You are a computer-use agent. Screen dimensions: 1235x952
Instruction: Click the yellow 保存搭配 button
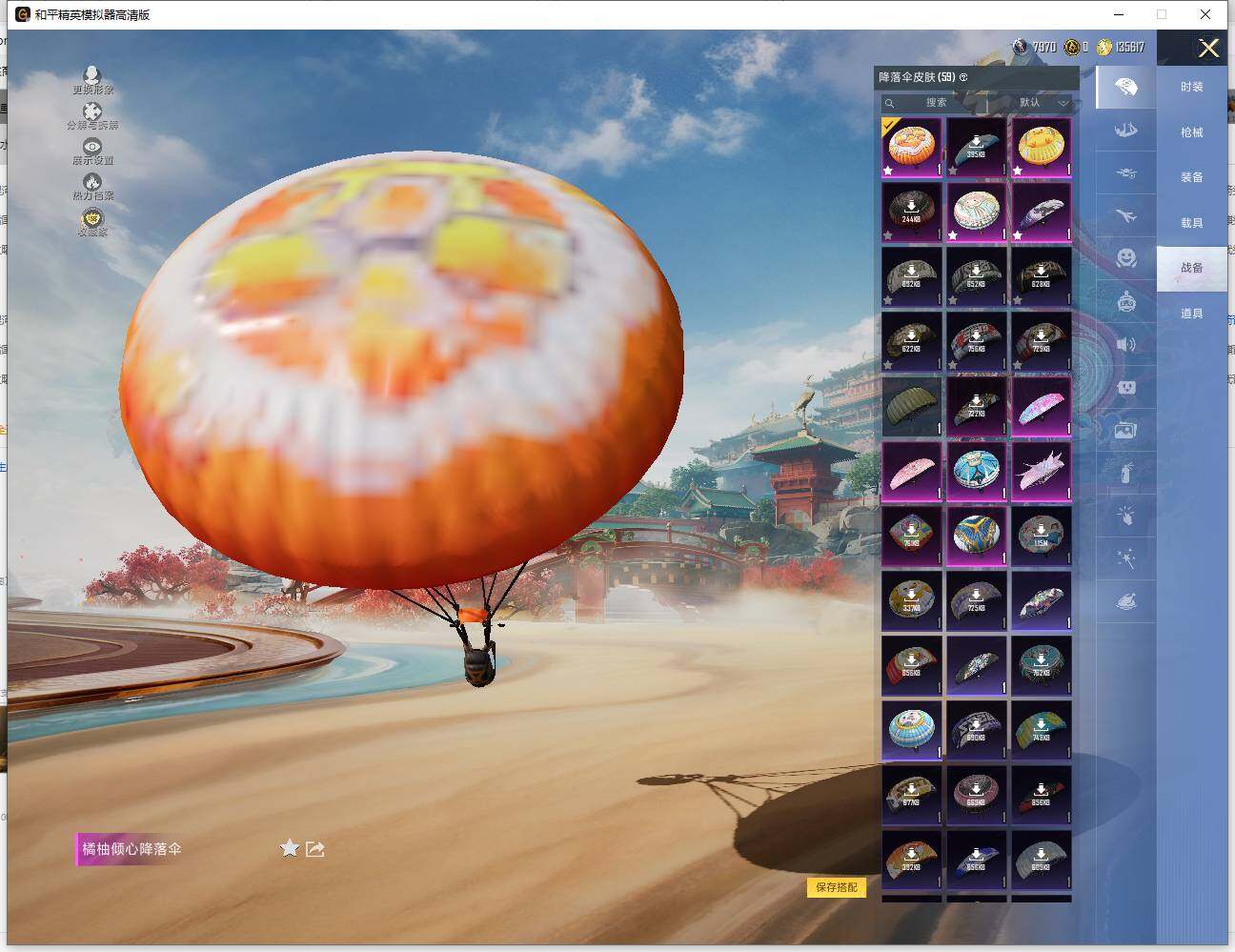(837, 887)
